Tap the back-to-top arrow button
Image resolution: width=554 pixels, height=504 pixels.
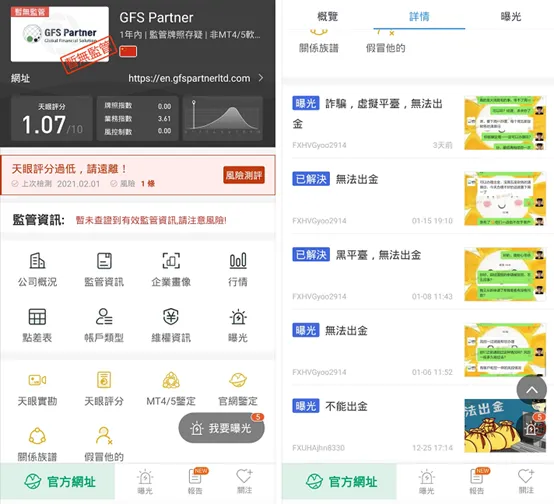pyautogui.click(x=532, y=390)
